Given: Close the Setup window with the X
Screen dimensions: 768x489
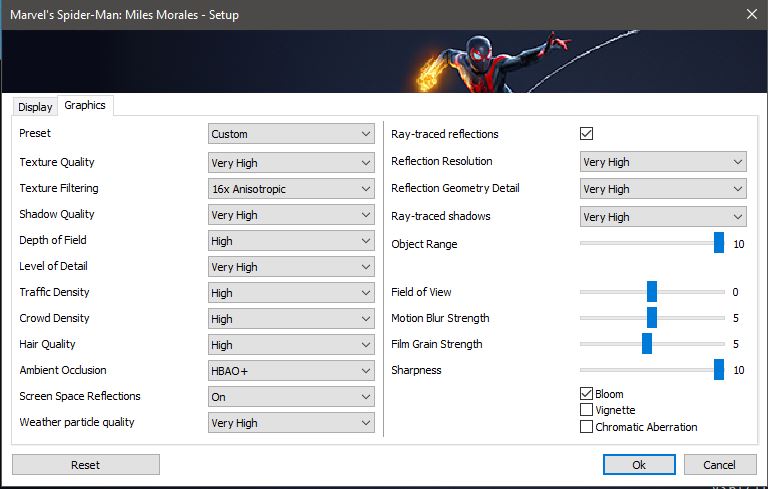Looking at the screenshot, I should pyautogui.click(x=752, y=14).
